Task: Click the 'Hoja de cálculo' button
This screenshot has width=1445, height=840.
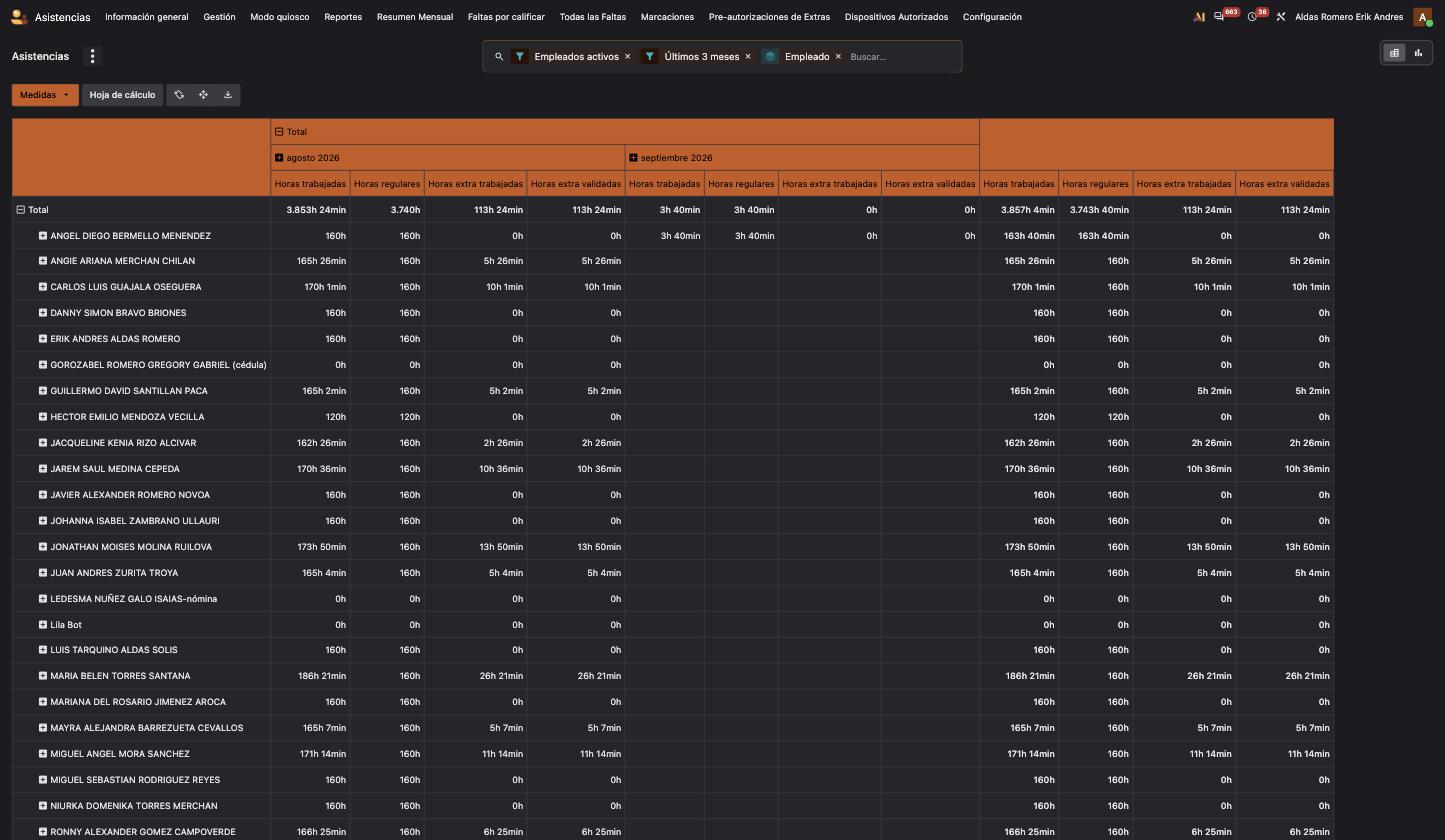Action: [x=122, y=95]
